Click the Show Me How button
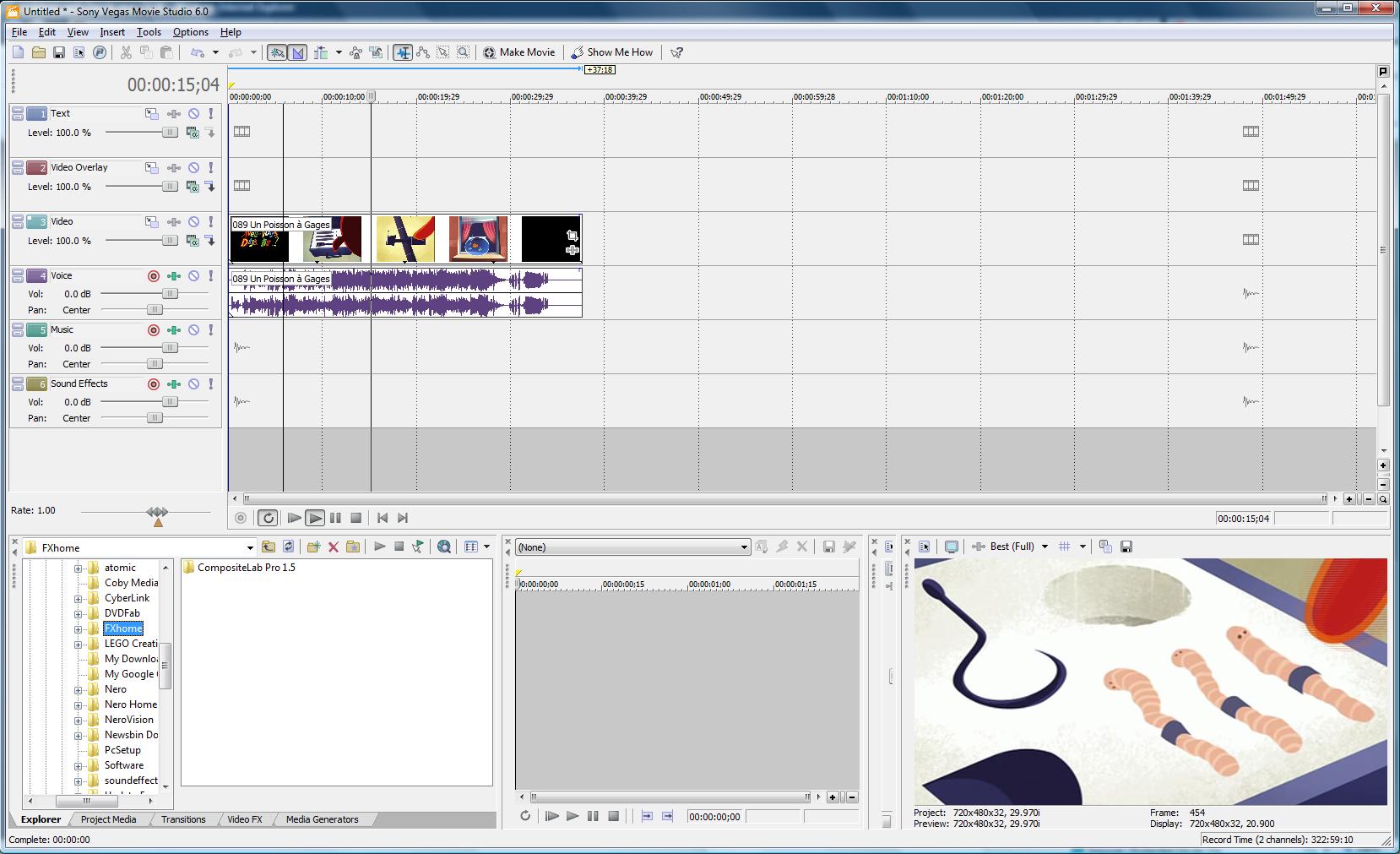This screenshot has width=1400, height=854. pos(612,52)
